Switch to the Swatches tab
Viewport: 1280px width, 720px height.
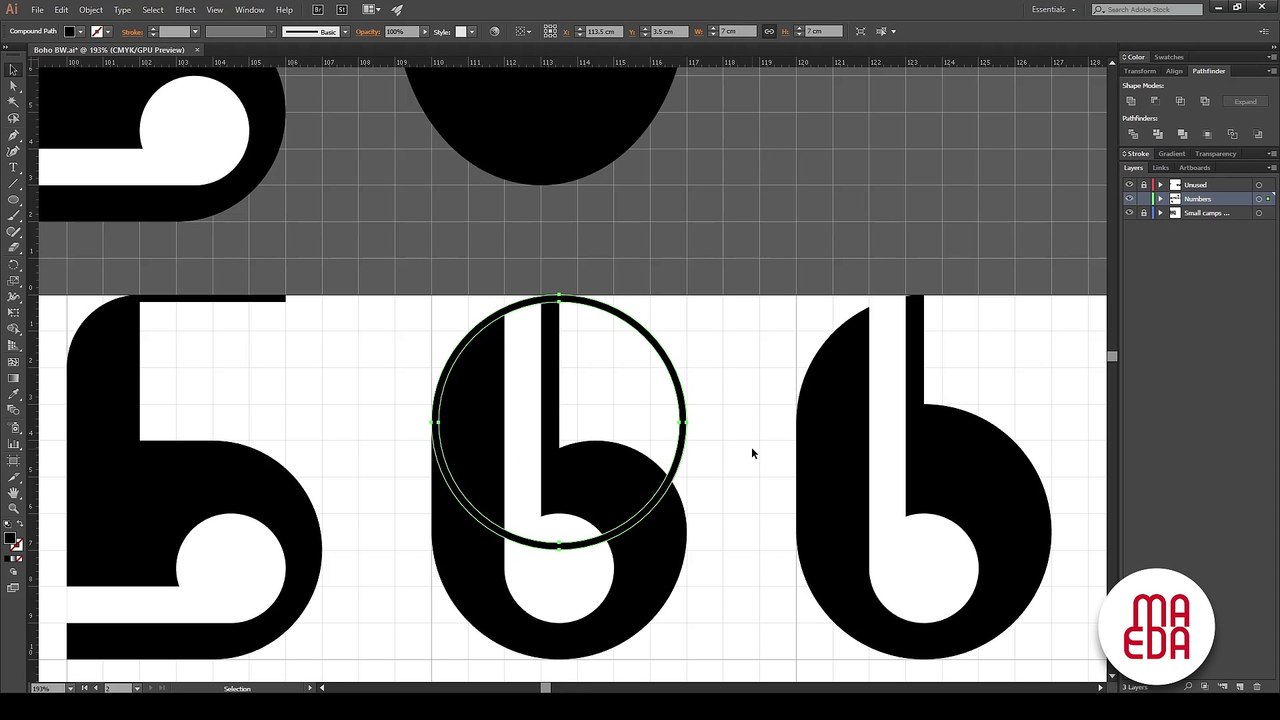click(1169, 57)
